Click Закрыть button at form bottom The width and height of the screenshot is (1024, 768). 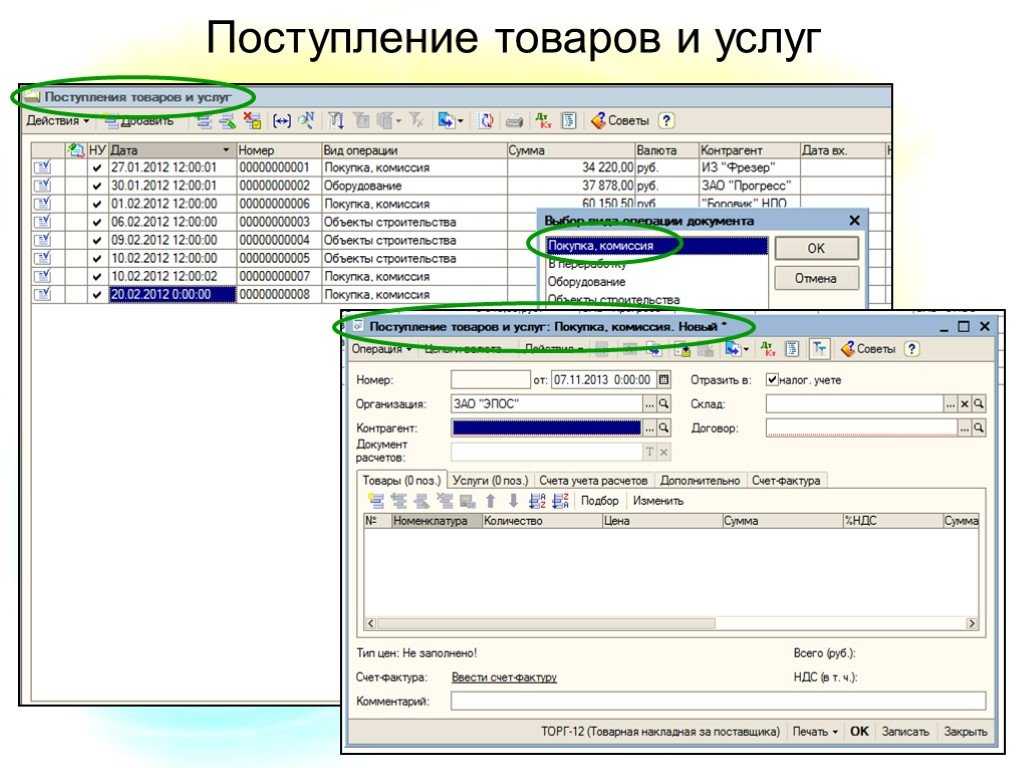[966, 731]
